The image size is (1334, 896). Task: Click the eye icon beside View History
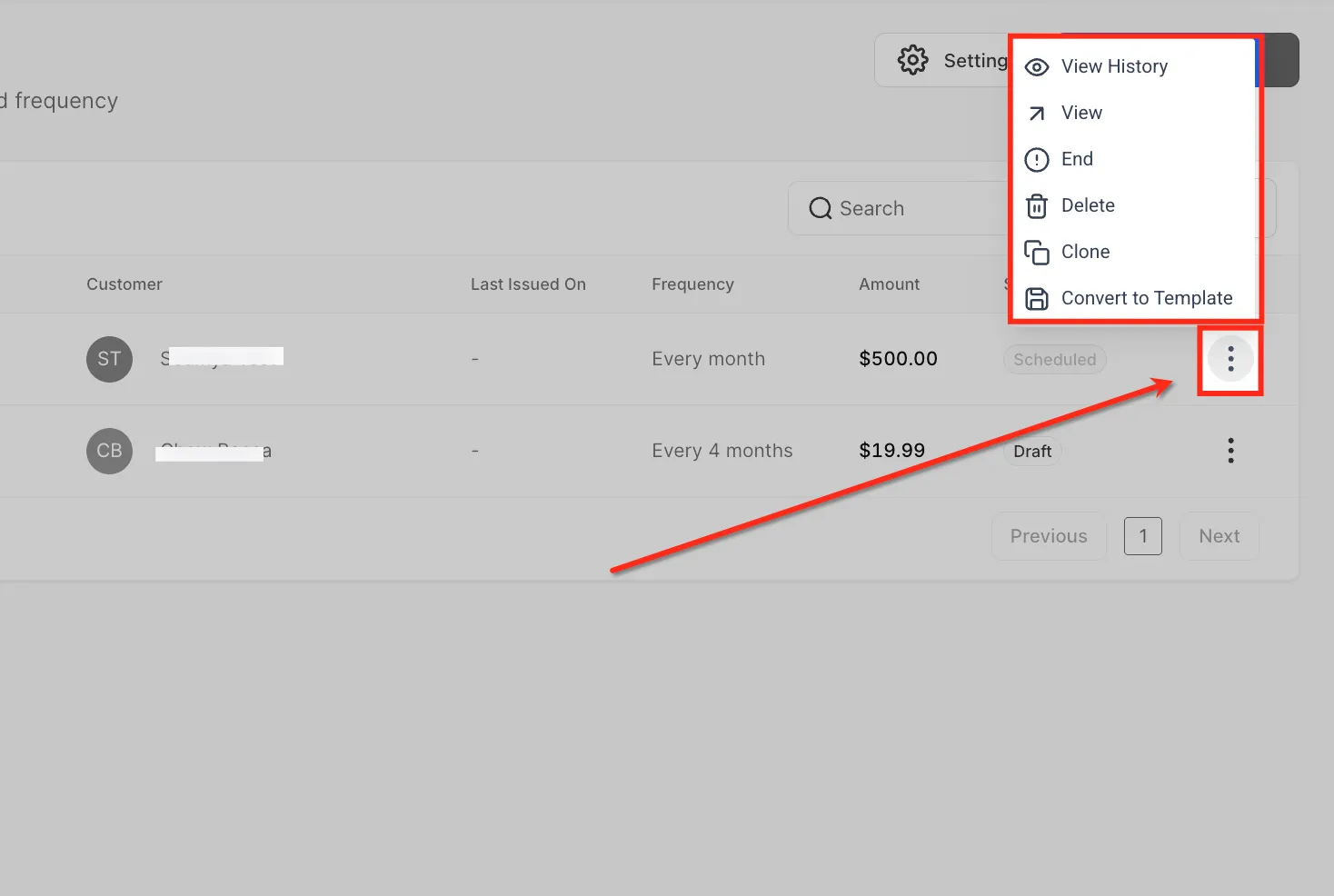[1037, 67]
